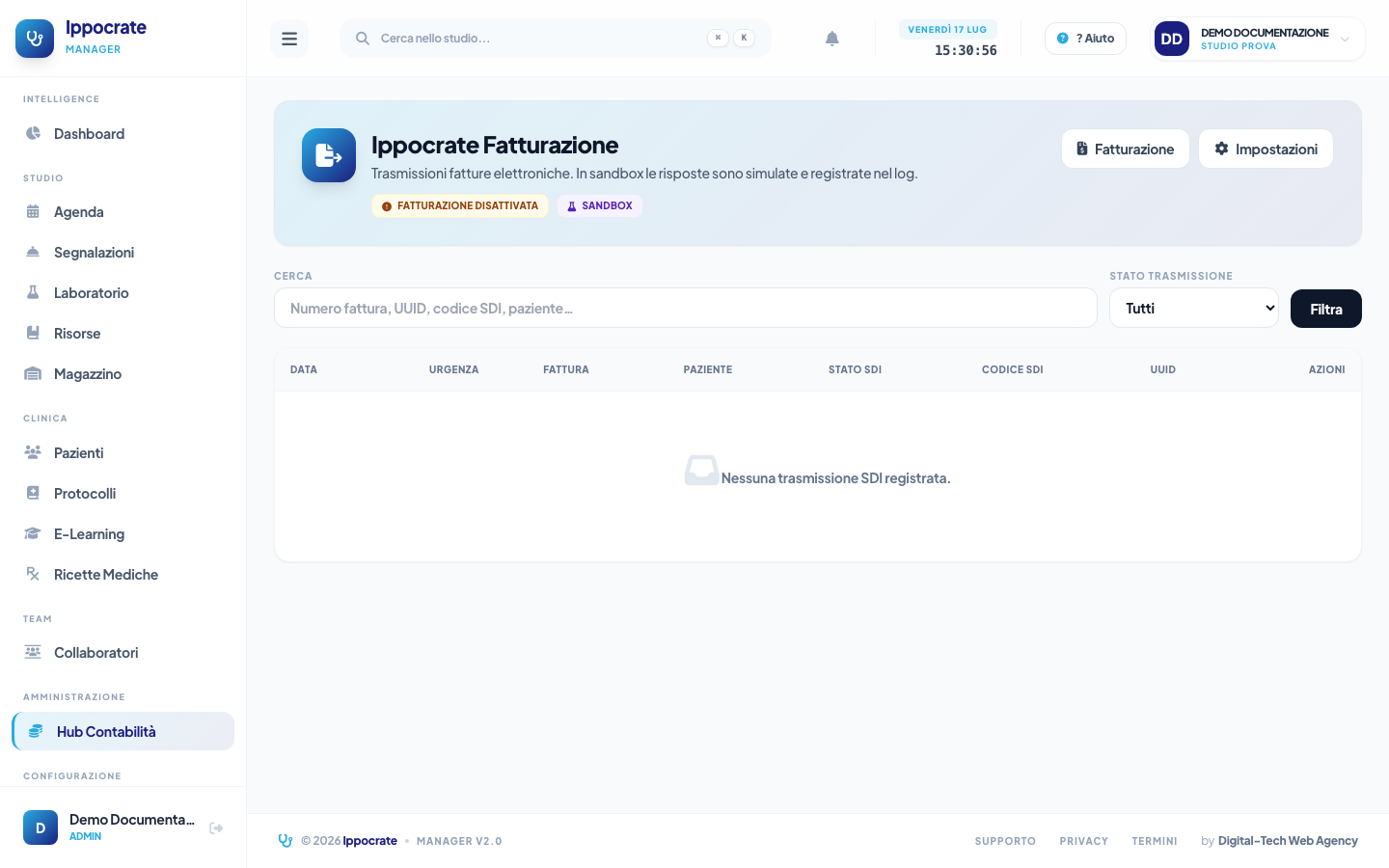Click the Agenda calendar icon
The width and height of the screenshot is (1389, 868).
click(x=33, y=211)
